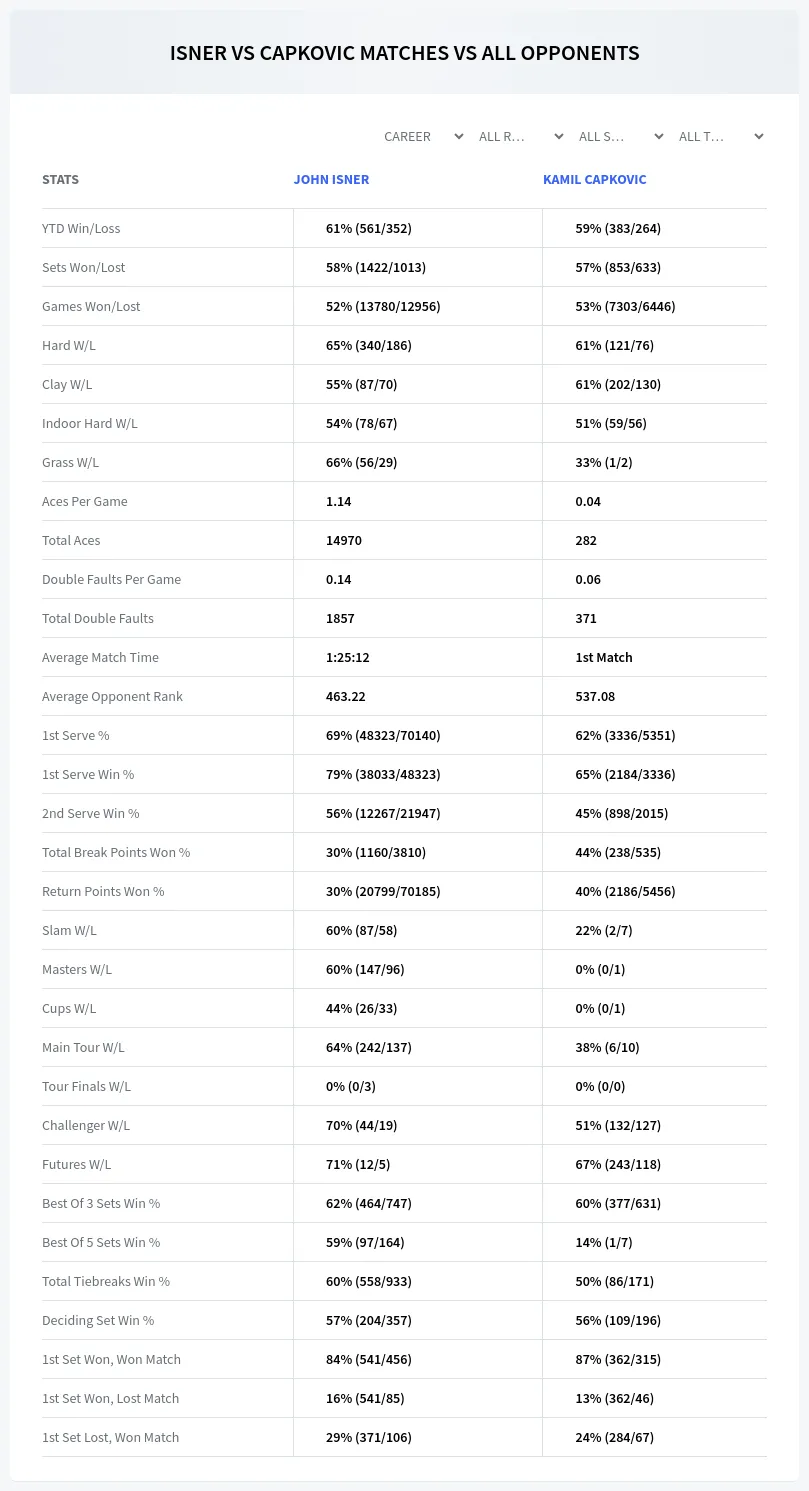
Task: Select the Average Opponent Rank row label
Action: tap(112, 696)
